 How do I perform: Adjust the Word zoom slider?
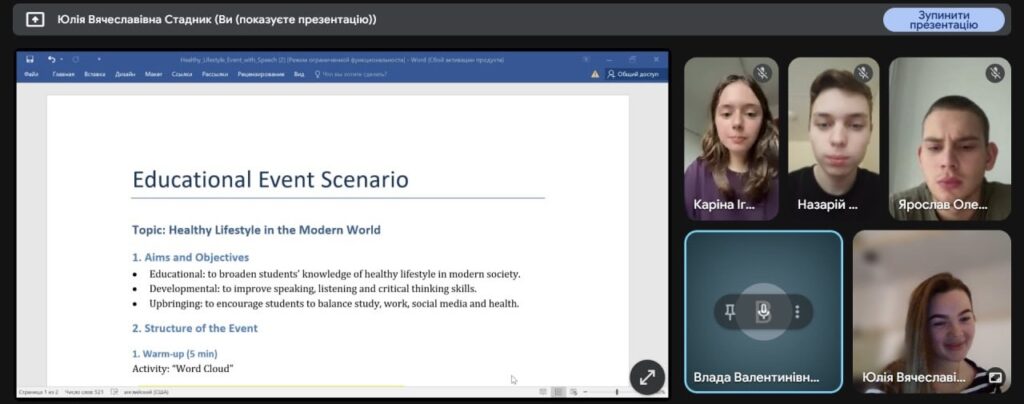coord(615,392)
